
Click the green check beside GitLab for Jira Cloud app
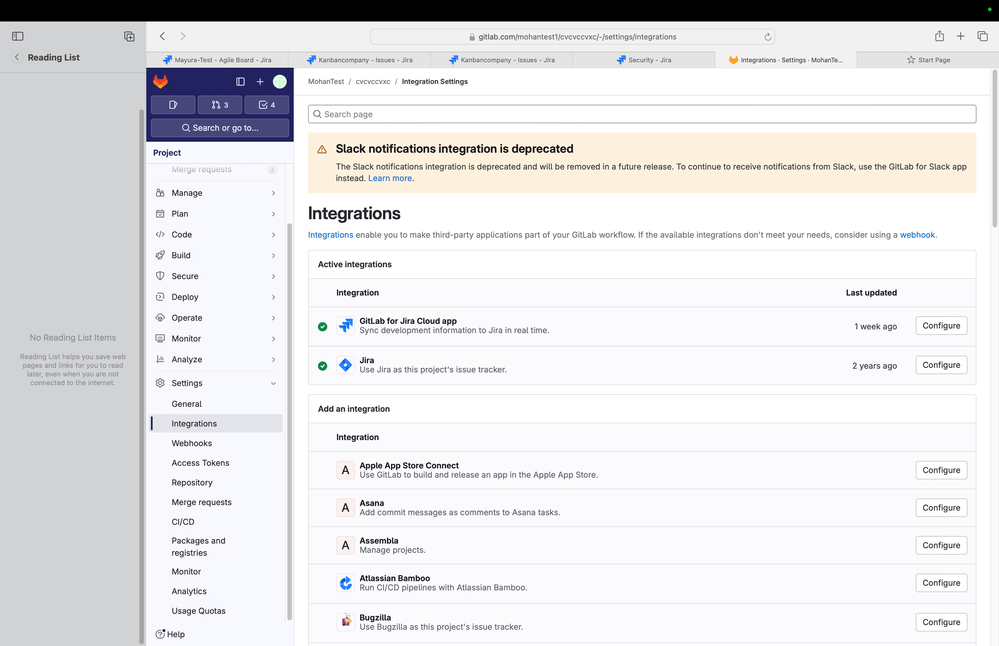click(x=322, y=325)
